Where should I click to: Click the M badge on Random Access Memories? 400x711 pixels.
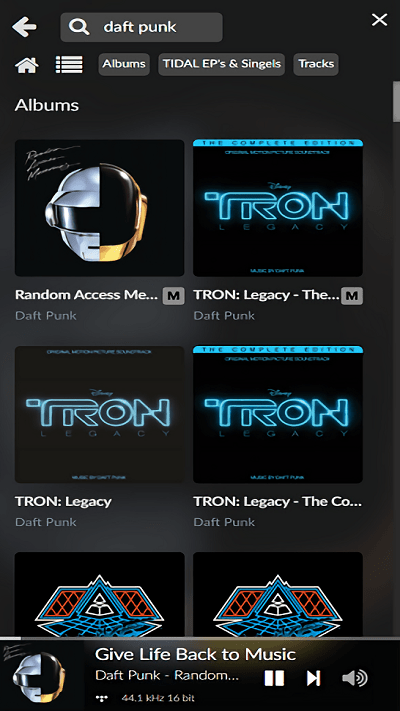174,296
